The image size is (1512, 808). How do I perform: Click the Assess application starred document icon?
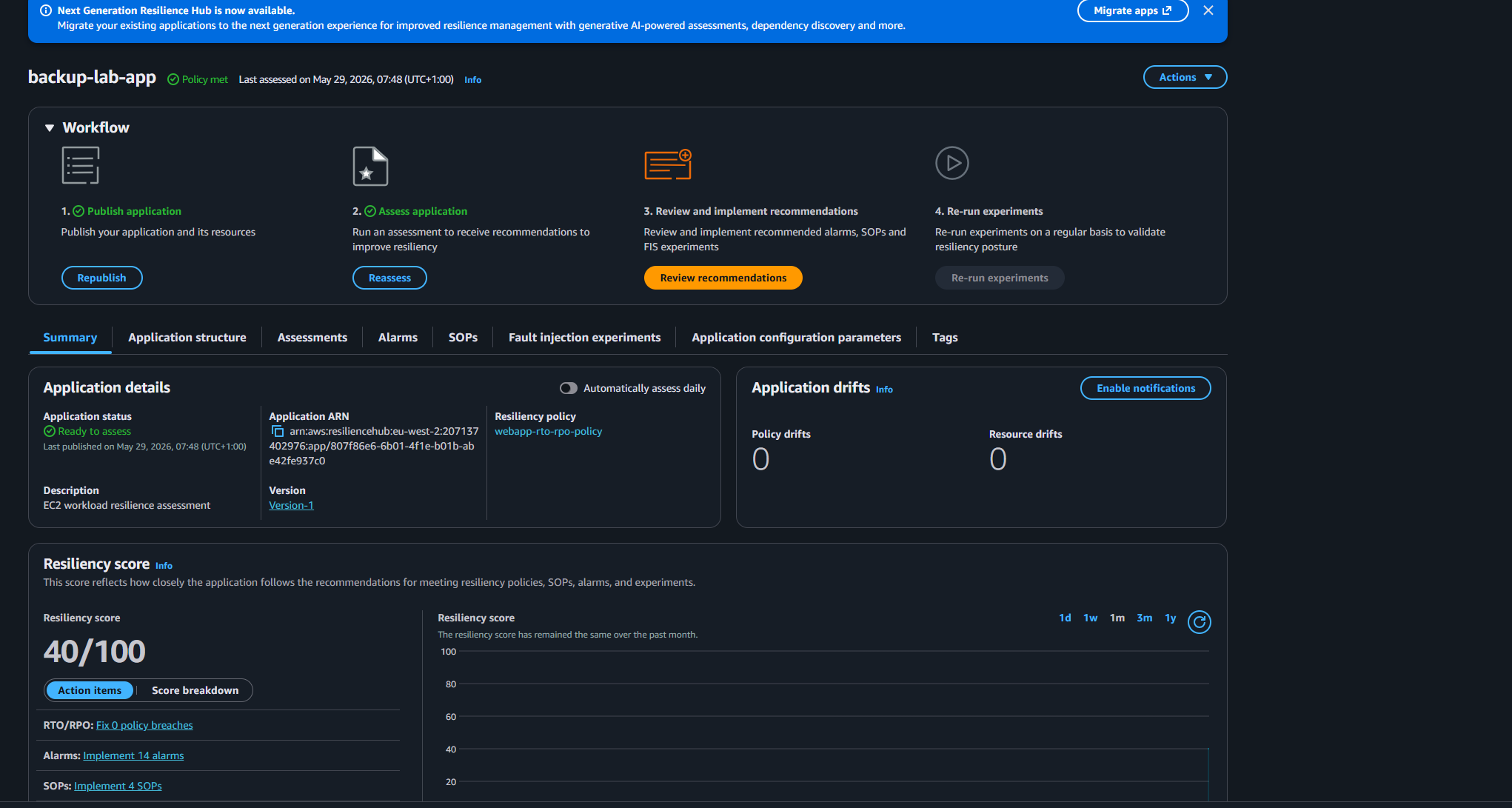370,166
